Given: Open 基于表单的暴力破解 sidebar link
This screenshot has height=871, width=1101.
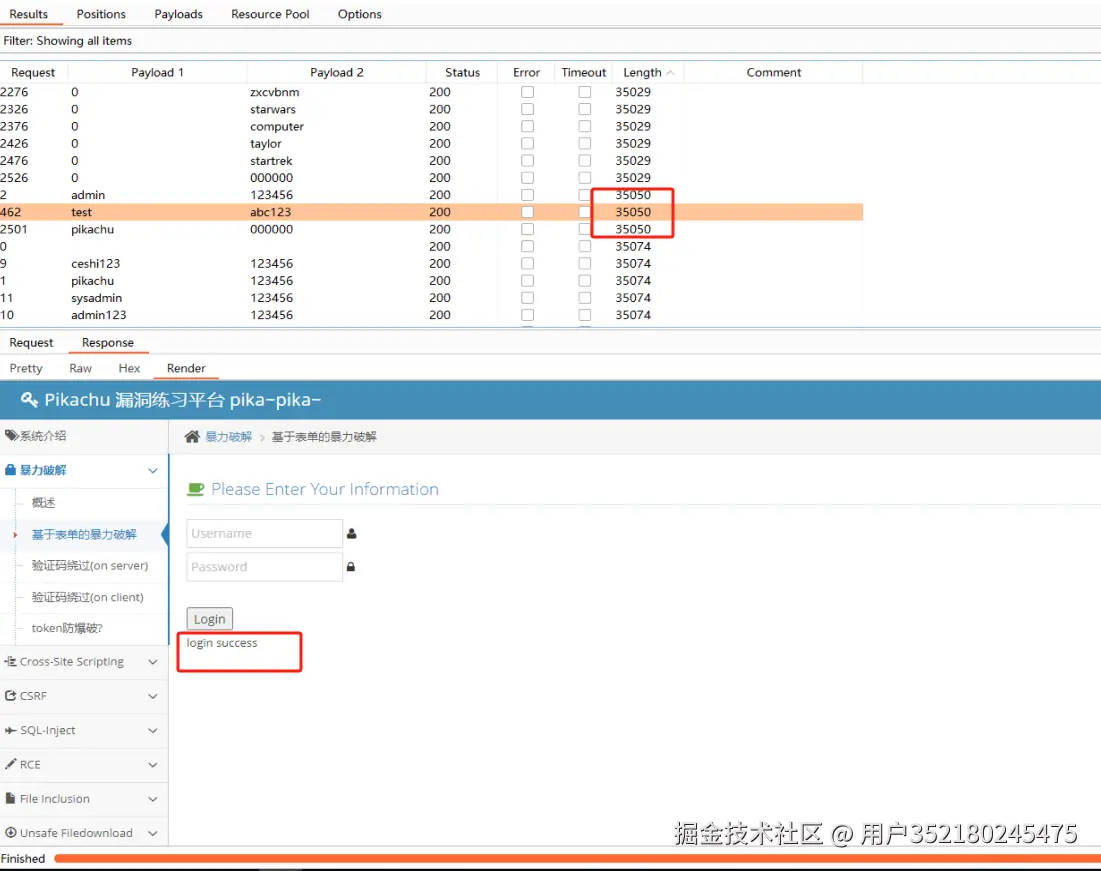Looking at the screenshot, I should [x=84, y=535].
